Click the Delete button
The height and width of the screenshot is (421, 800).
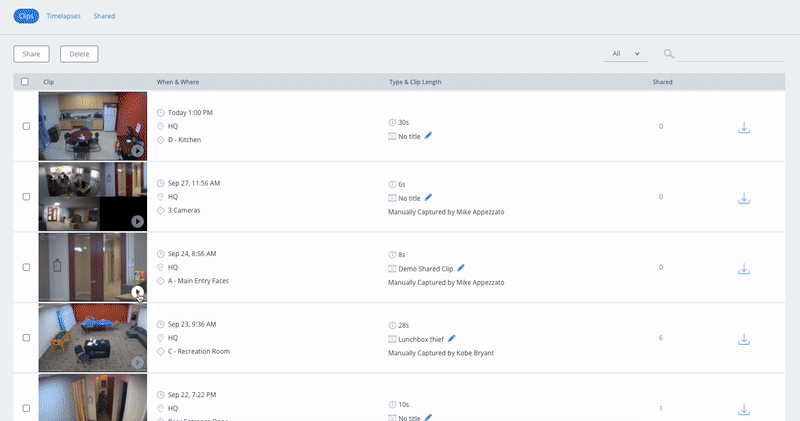point(79,54)
